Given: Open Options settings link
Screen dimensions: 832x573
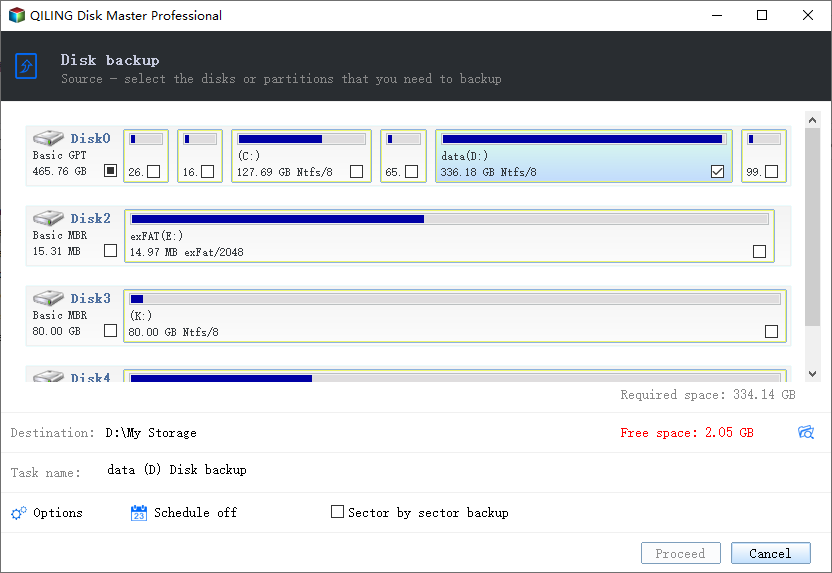Looking at the screenshot, I should (x=58, y=513).
